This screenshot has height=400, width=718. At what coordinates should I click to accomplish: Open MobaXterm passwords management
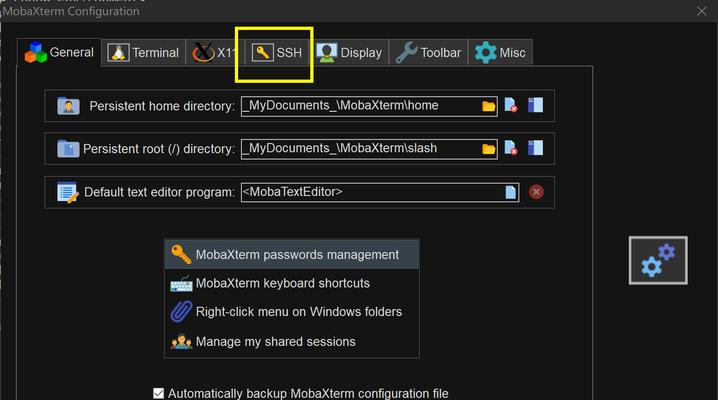pos(292,254)
